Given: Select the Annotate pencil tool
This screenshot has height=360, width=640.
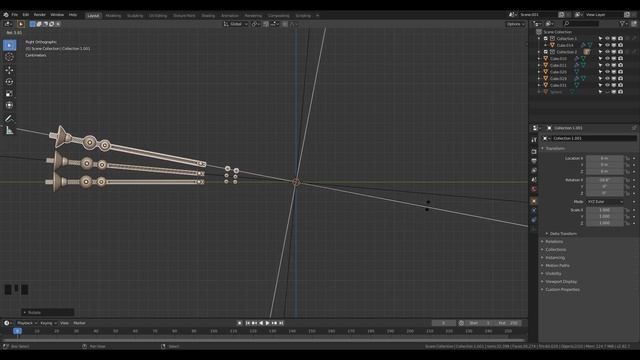Looking at the screenshot, I should coord(9,118).
